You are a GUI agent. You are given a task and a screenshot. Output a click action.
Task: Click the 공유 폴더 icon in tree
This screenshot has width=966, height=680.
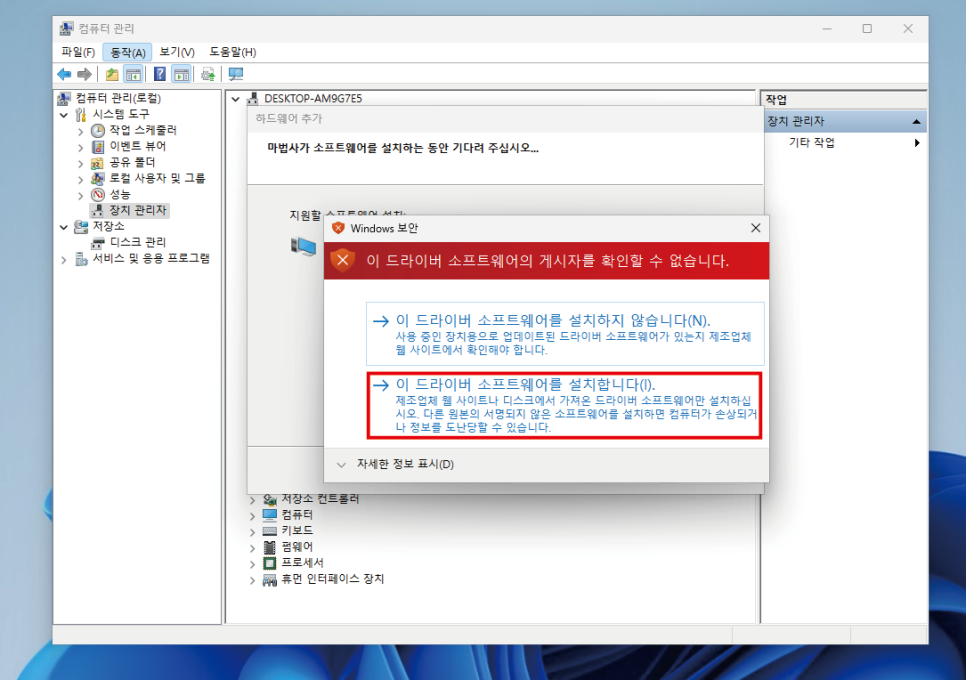(97, 163)
